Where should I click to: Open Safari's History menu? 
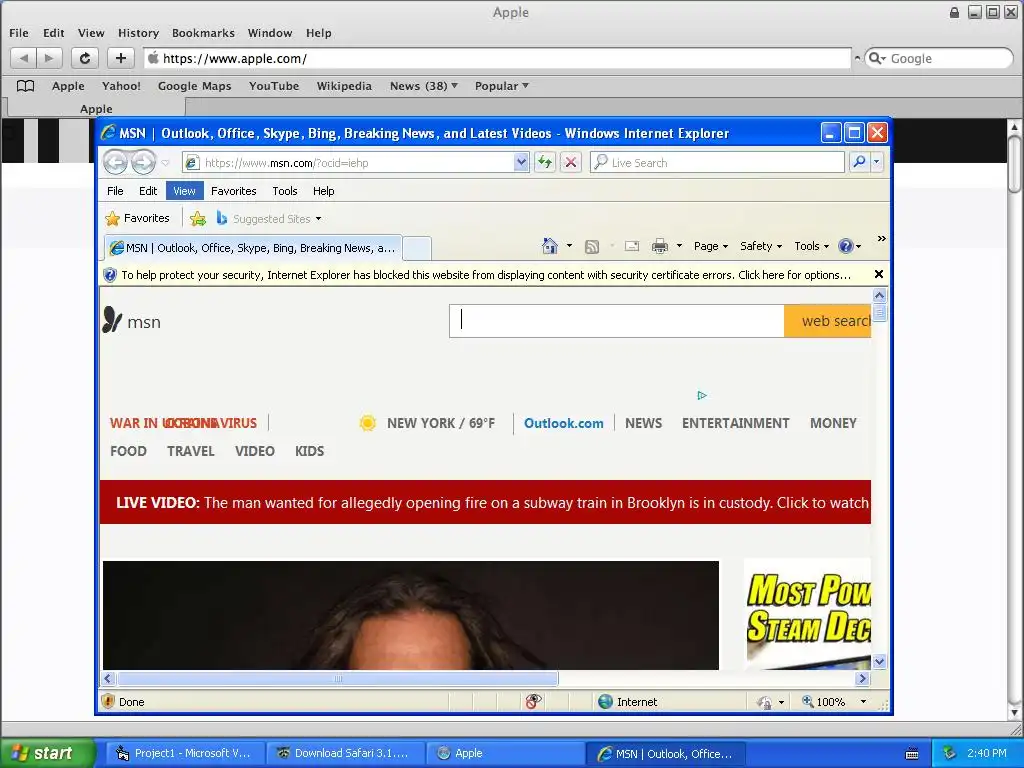pyautogui.click(x=138, y=33)
